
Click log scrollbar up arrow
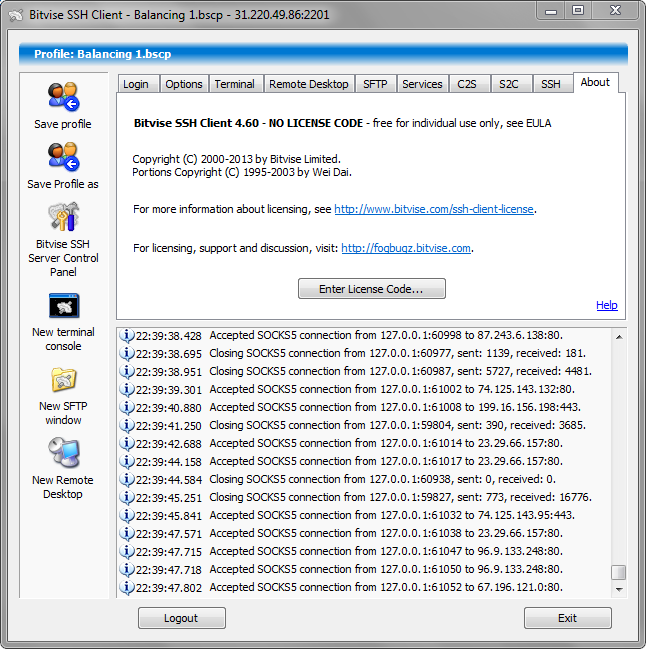click(619, 337)
